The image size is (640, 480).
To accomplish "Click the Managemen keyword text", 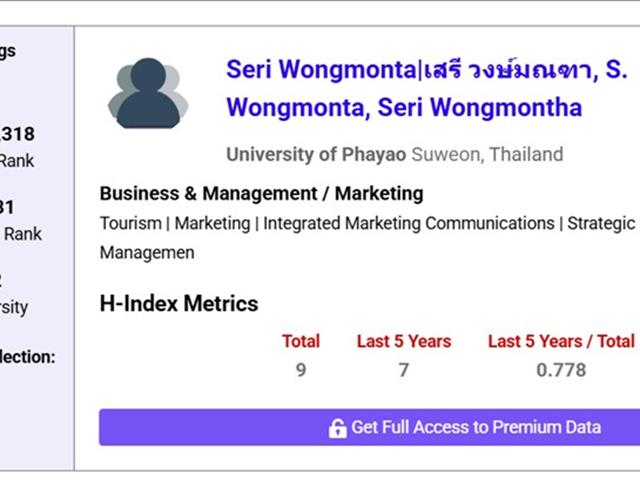I will click(147, 253).
